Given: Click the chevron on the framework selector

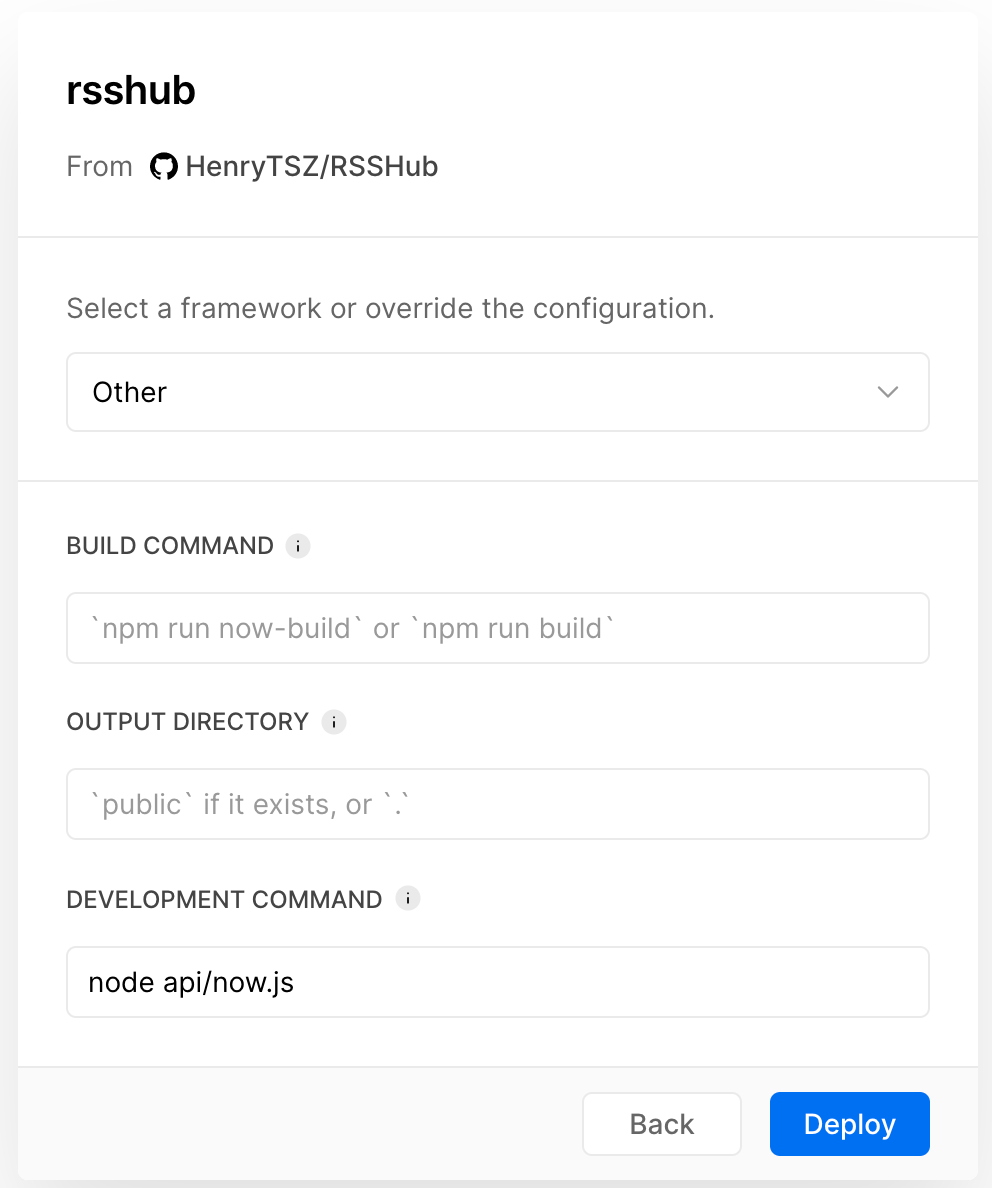Looking at the screenshot, I should (x=887, y=392).
